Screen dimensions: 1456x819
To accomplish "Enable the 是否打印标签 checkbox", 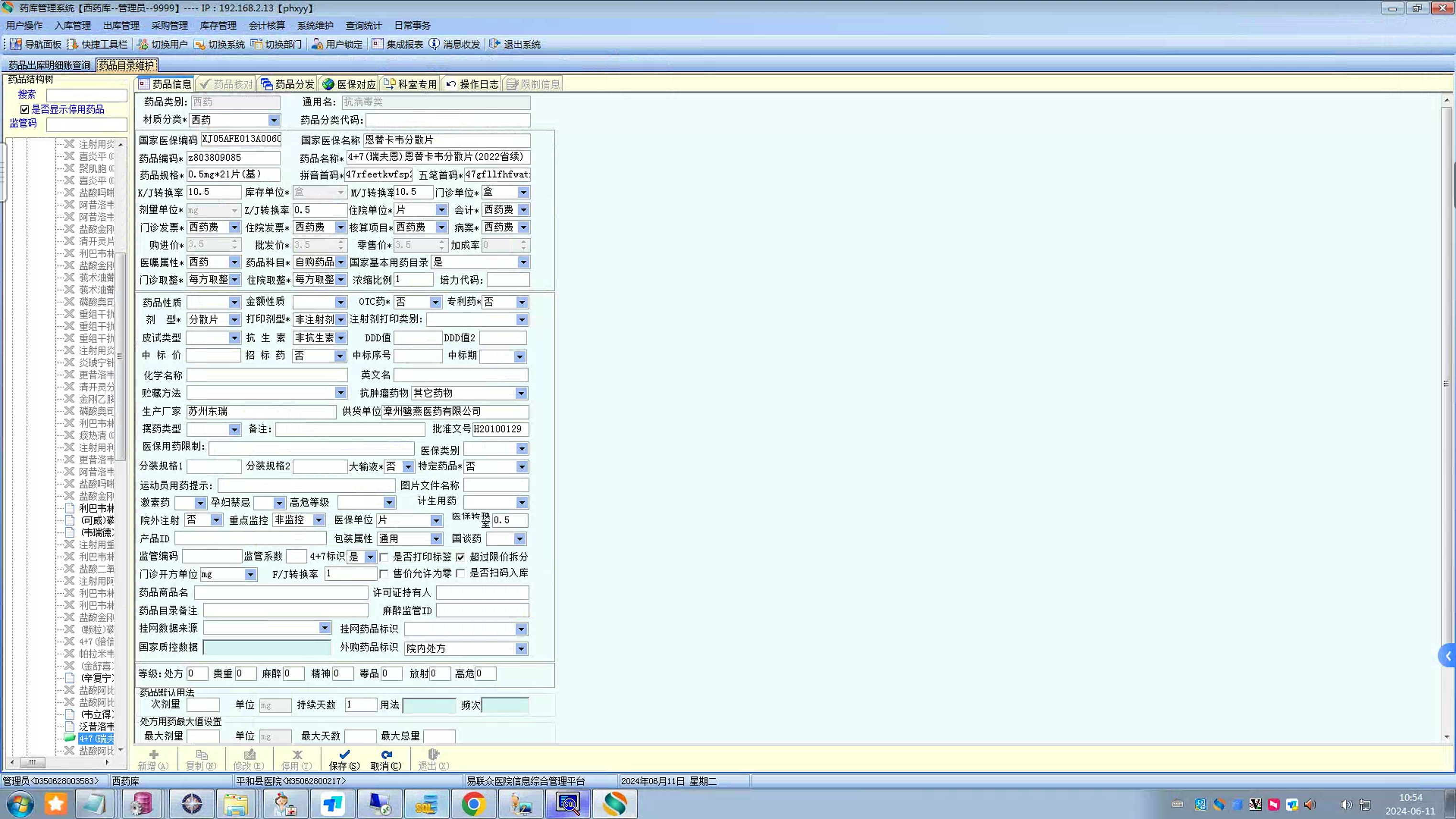I will (384, 557).
